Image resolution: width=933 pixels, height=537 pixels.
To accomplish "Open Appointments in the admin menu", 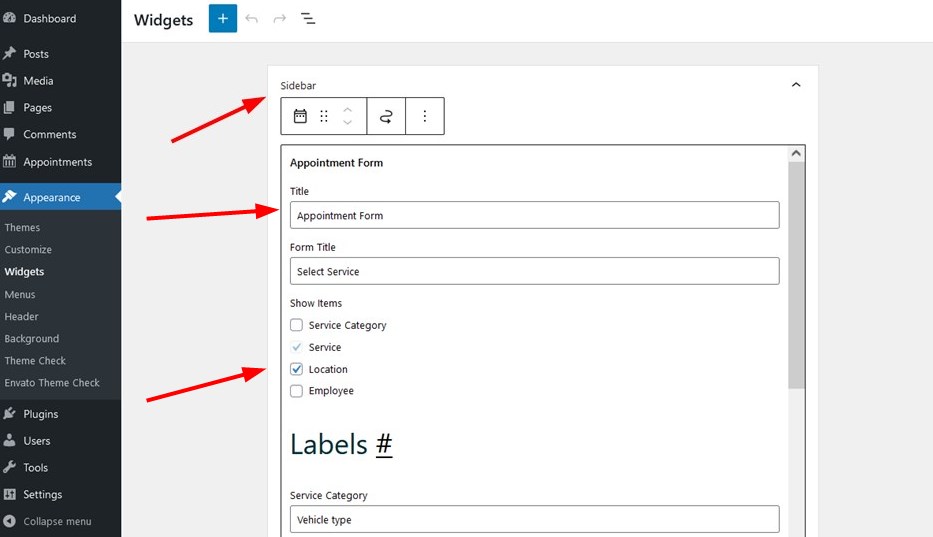I will click(x=60, y=162).
